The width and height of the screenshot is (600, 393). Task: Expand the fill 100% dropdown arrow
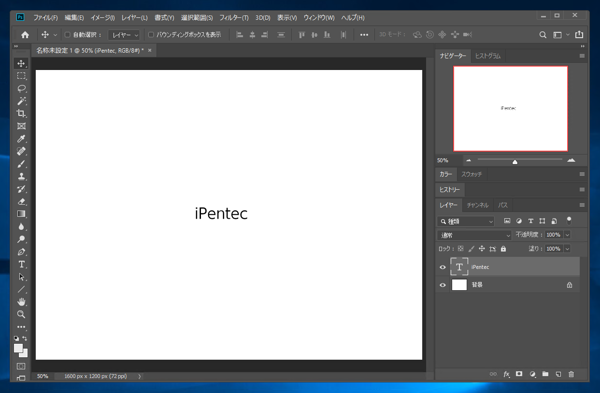pos(567,249)
